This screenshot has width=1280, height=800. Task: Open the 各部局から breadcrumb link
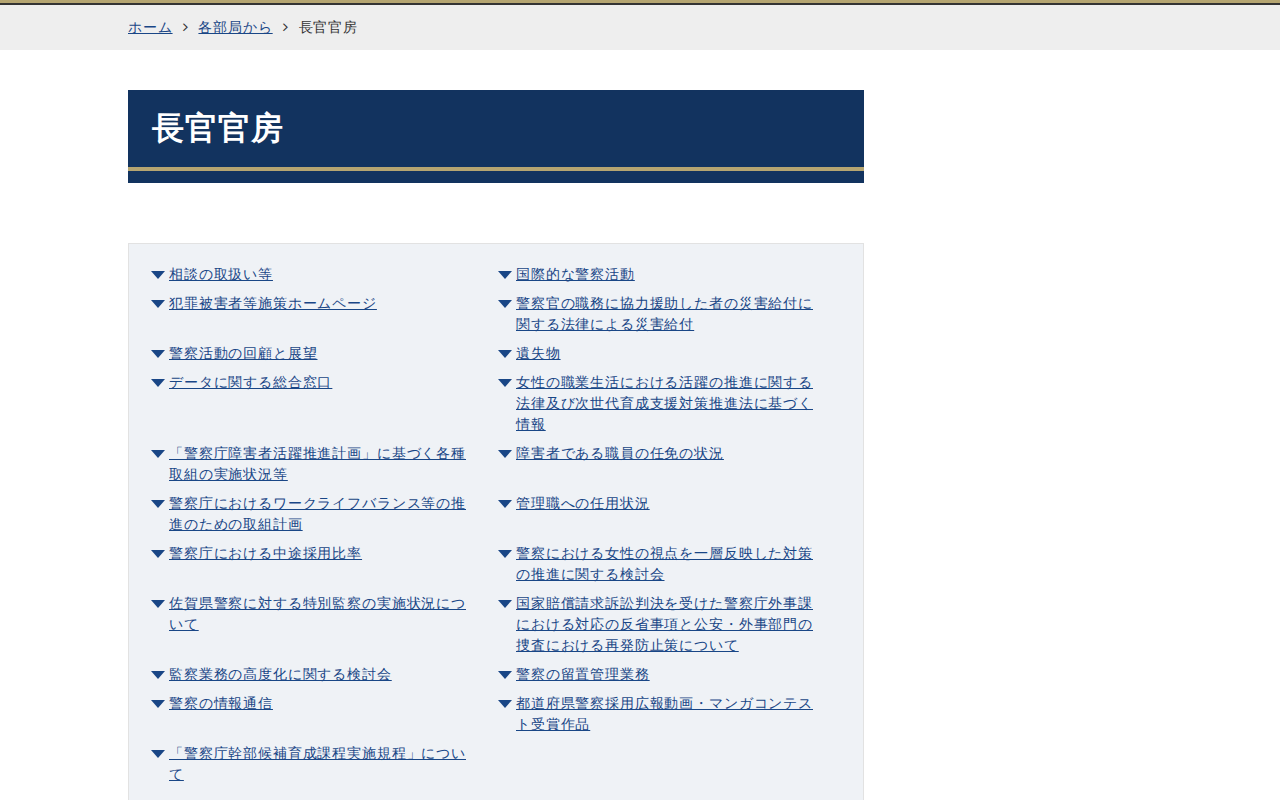[235, 27]
